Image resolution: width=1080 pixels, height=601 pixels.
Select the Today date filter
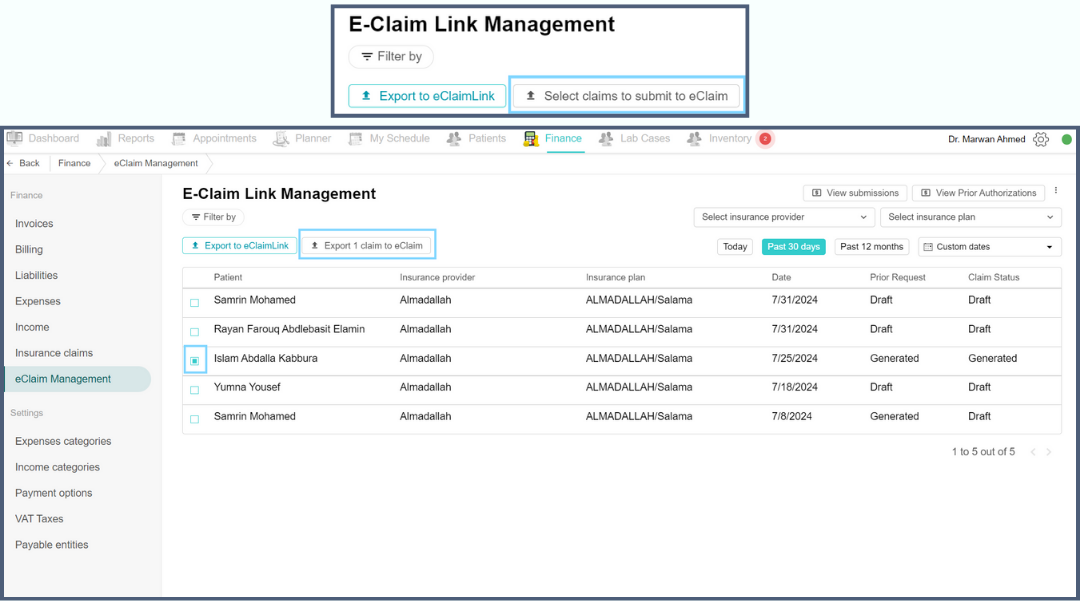click(735, 246)
